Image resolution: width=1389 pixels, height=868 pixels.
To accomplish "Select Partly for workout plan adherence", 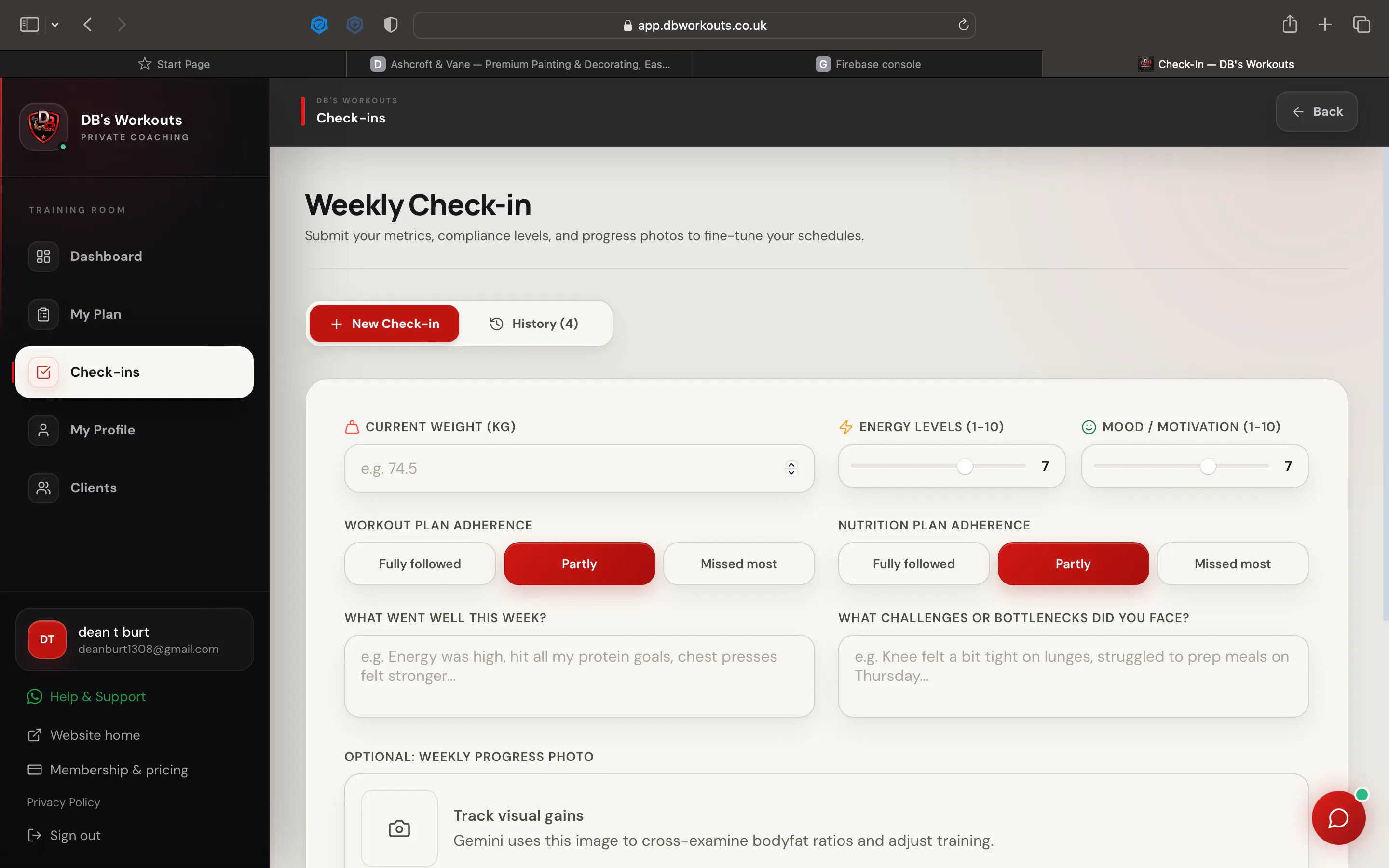I will point(579,564).
